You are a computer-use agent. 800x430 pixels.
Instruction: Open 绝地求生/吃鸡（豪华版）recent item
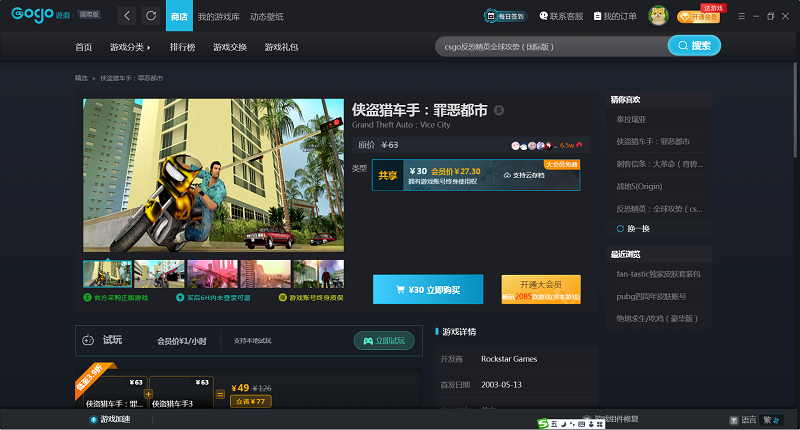(657, 319)
